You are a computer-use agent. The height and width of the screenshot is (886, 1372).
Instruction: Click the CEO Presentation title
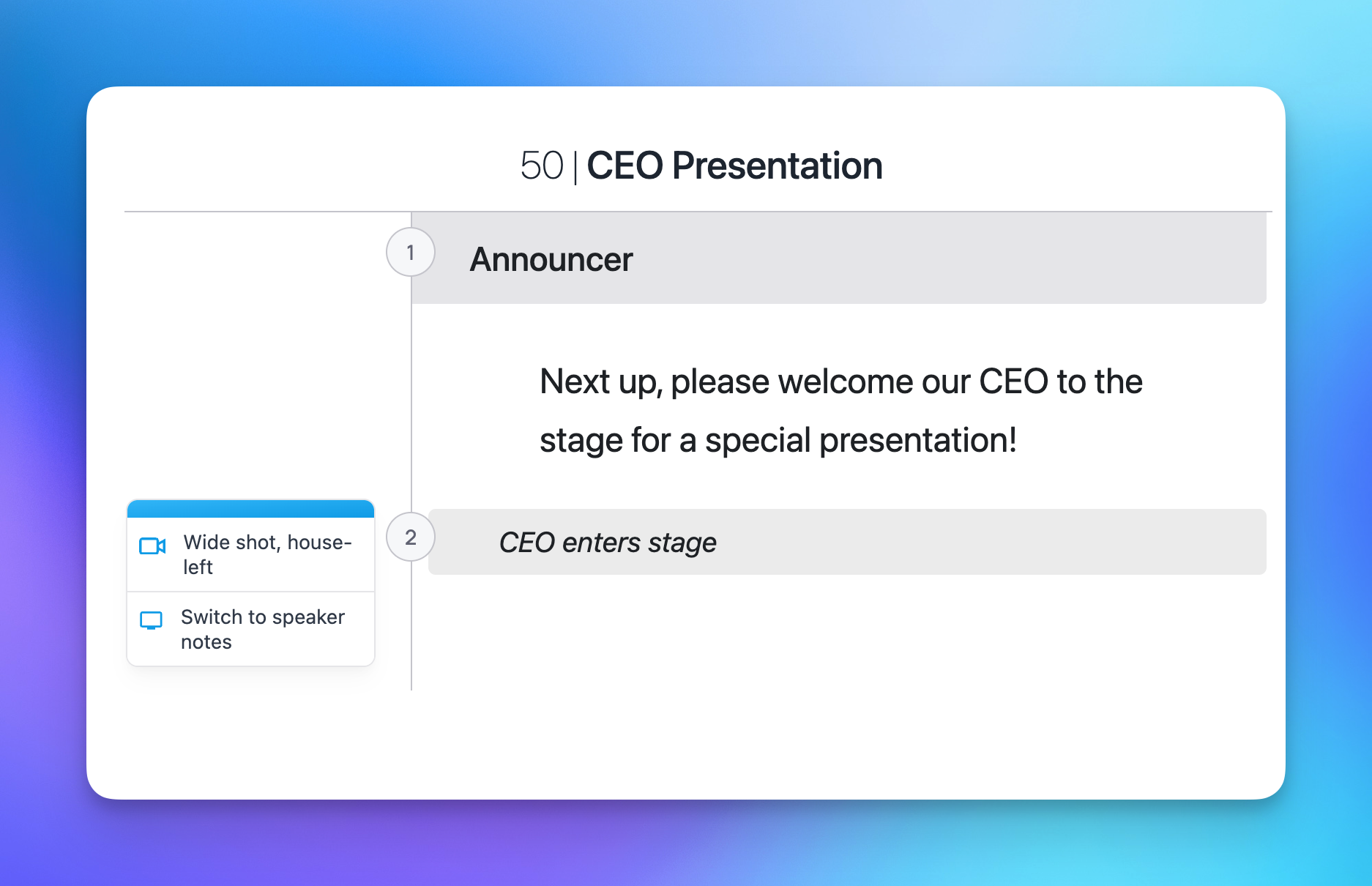point(734,165)
